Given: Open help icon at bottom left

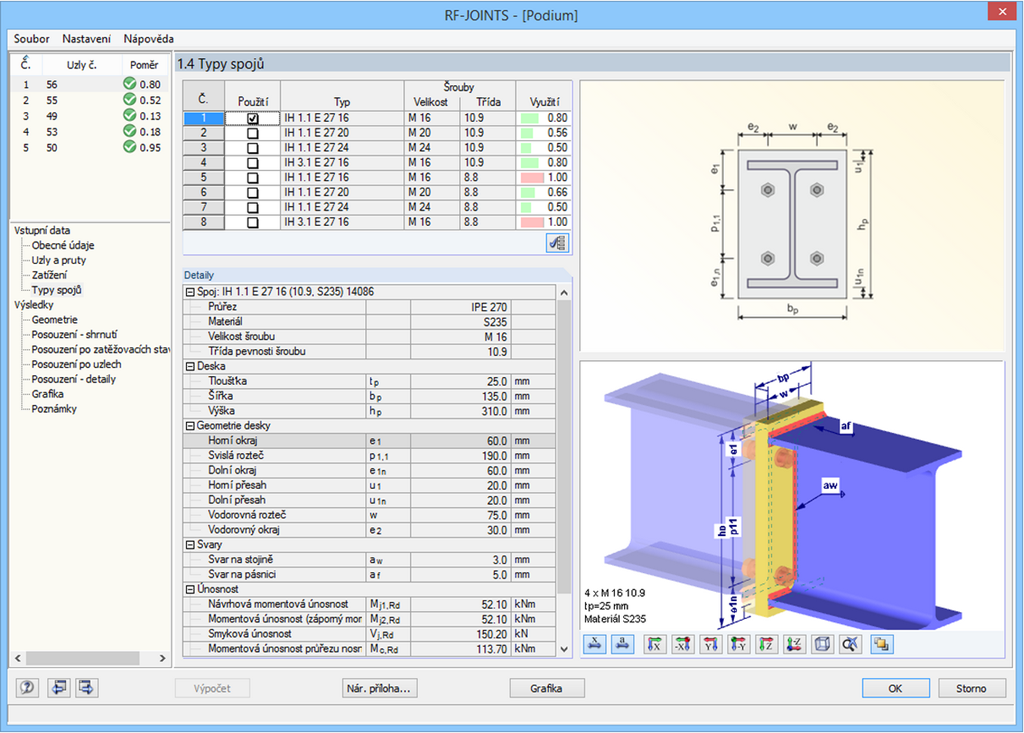Looking at the screenshot, I should [27, 687].
